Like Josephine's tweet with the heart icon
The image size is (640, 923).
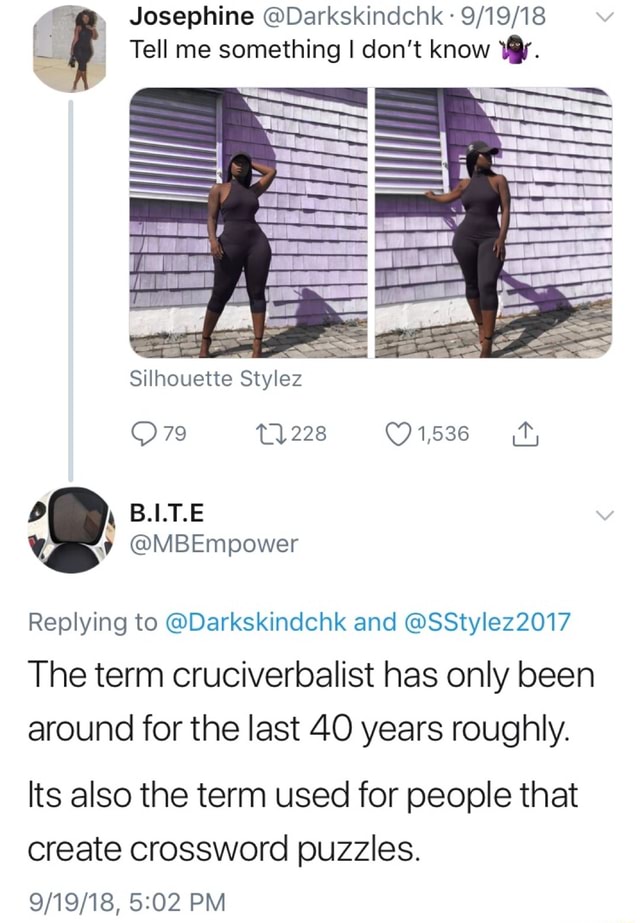(399, 434)
